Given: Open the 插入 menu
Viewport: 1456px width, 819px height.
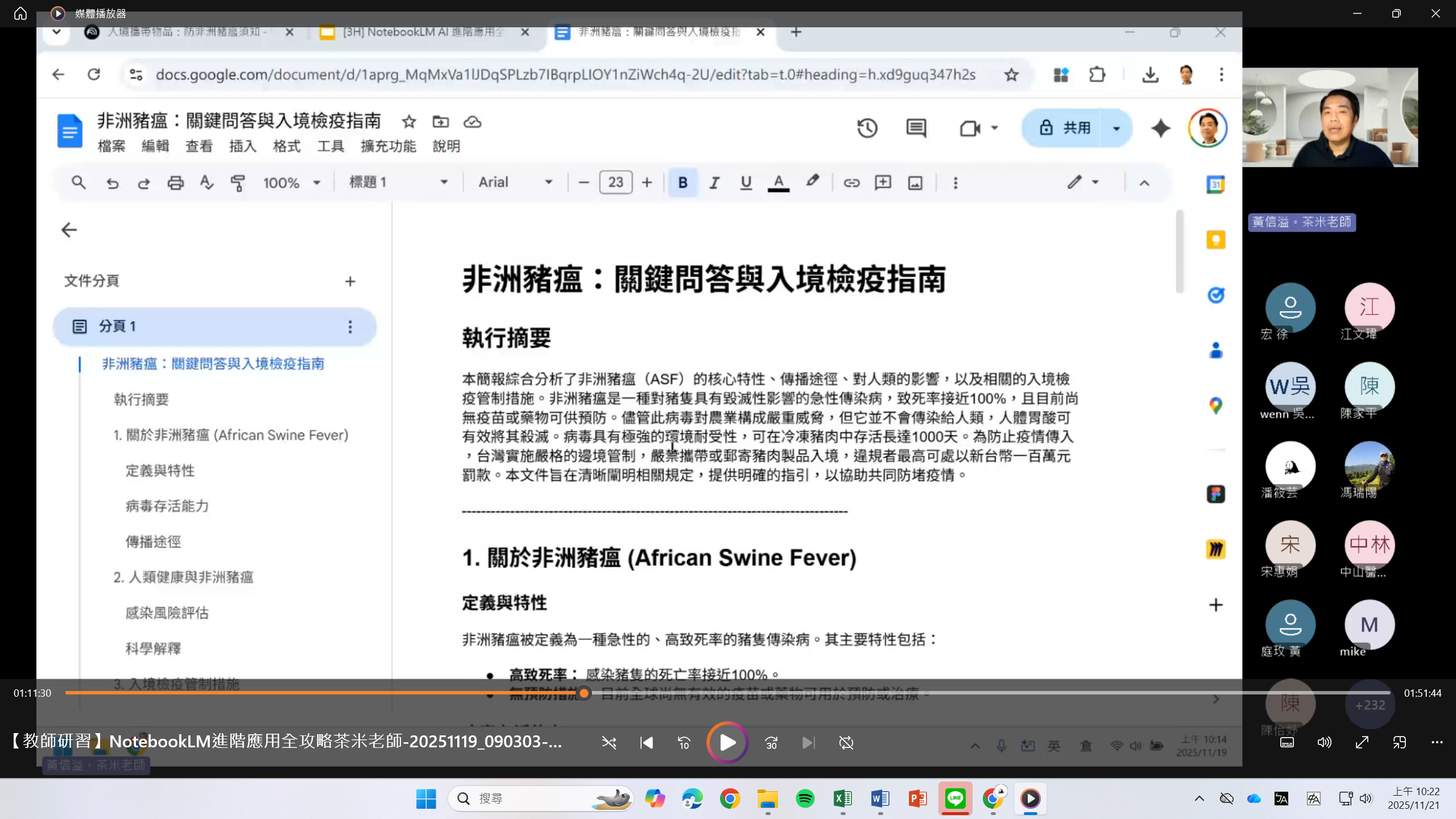Looking at the screenshot, I should pyautogui.click(x=242, y=146).
